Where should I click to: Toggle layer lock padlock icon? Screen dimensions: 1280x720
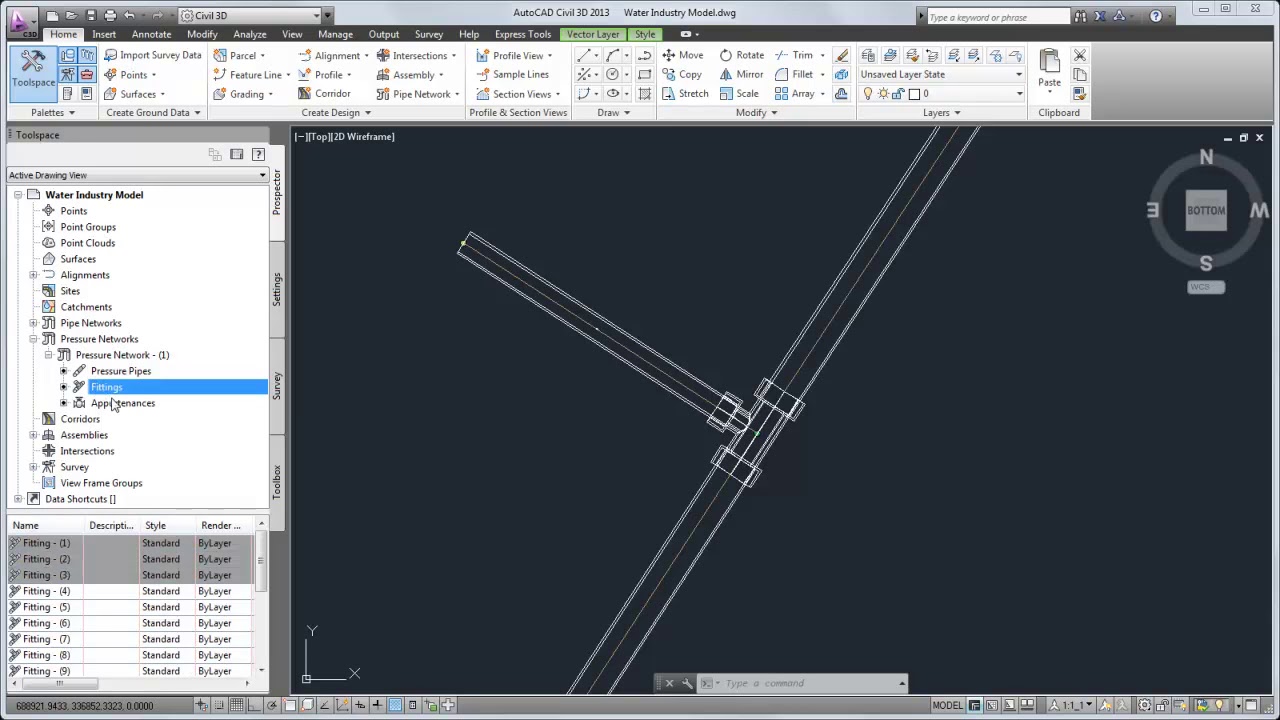pos(898,93)
